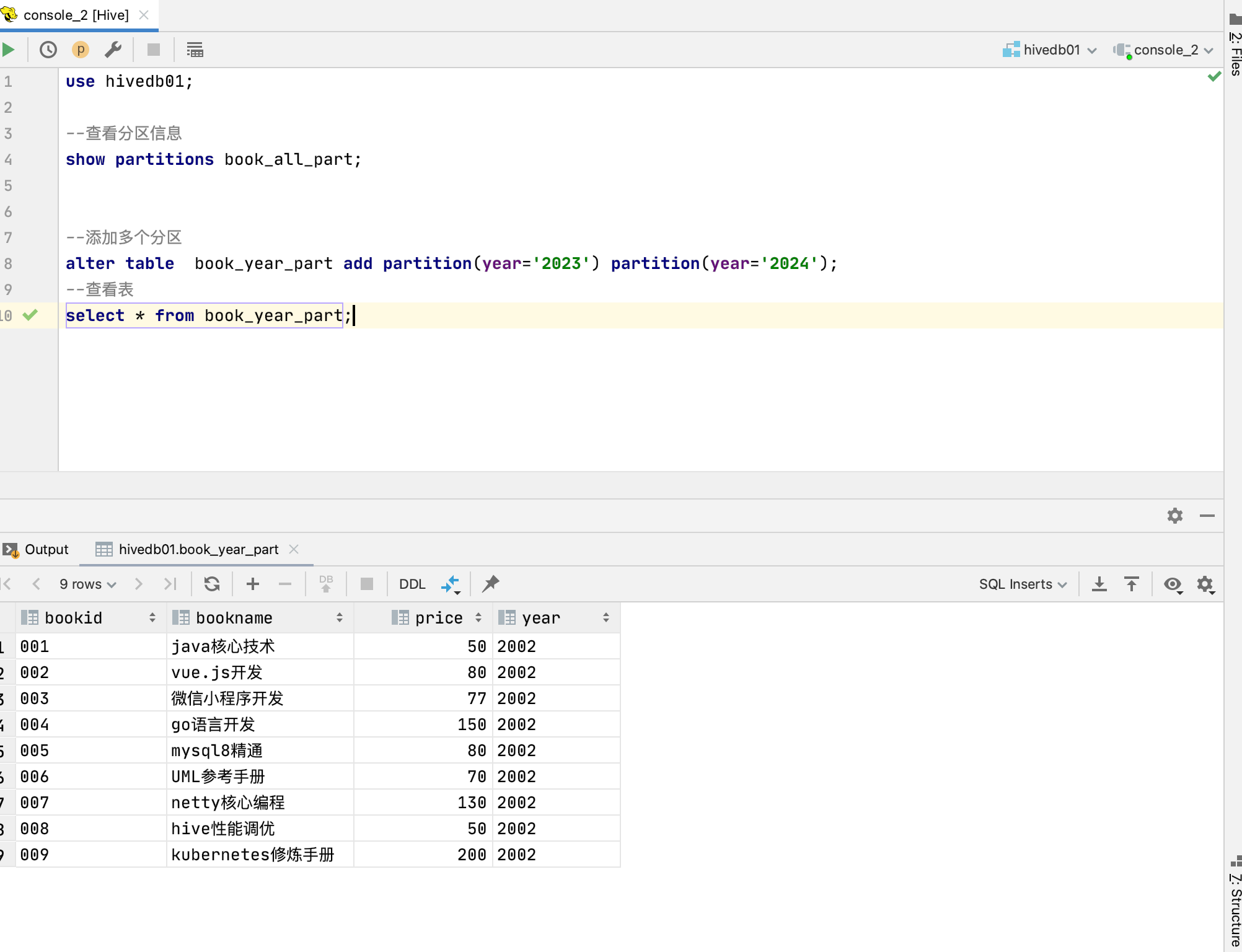Open the SQL Inserts extractor menu
This screenshot has width=1242, height=952.
[1023, 584]
